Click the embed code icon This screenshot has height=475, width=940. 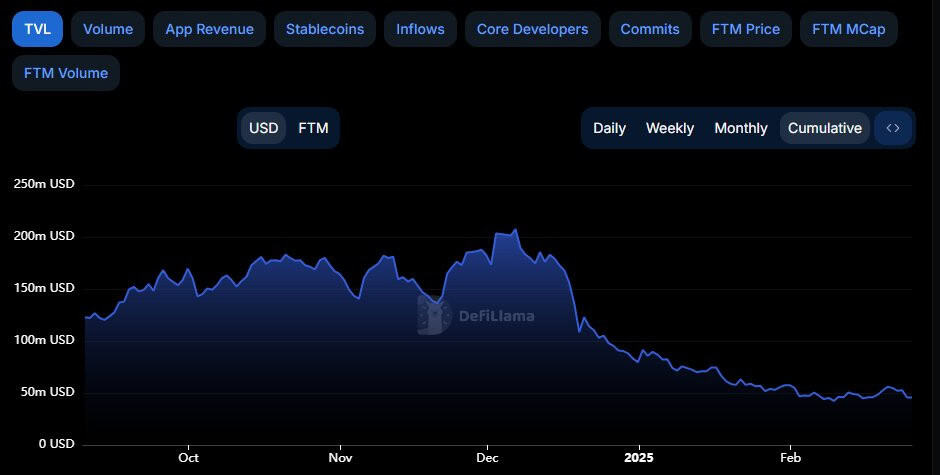[893, 128]
